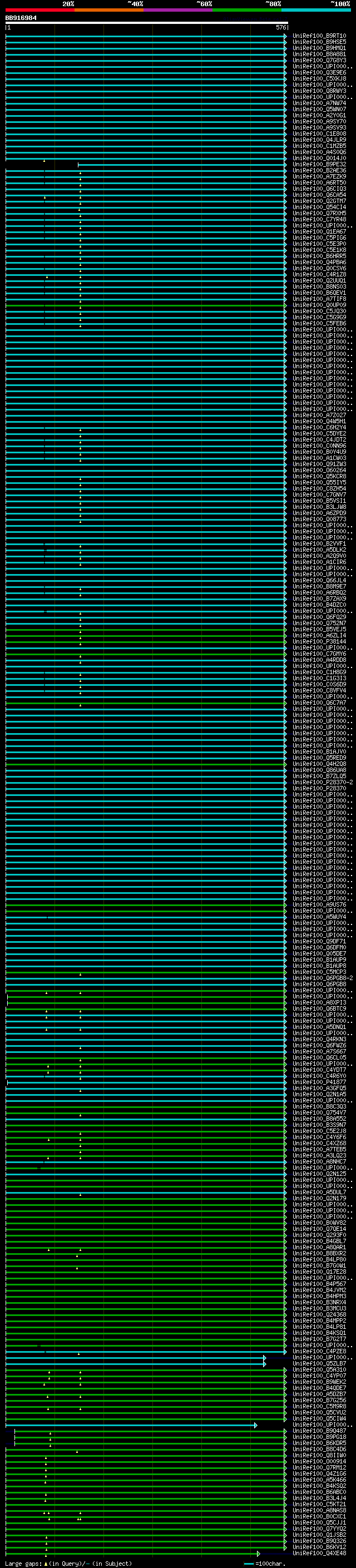Image resolution: width=356 pixels, height=1568 pixels.
Task: Select hit UniRef100_Q5A310
Action: [319, 1369]
